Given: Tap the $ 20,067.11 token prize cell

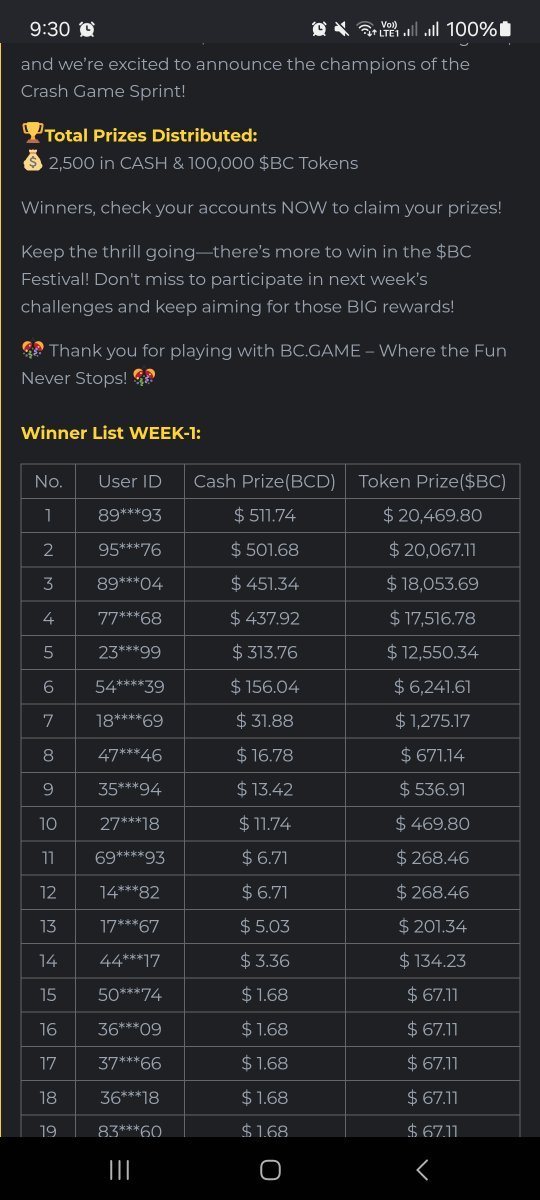Looking at the screenshot, I should click(432, 550).
